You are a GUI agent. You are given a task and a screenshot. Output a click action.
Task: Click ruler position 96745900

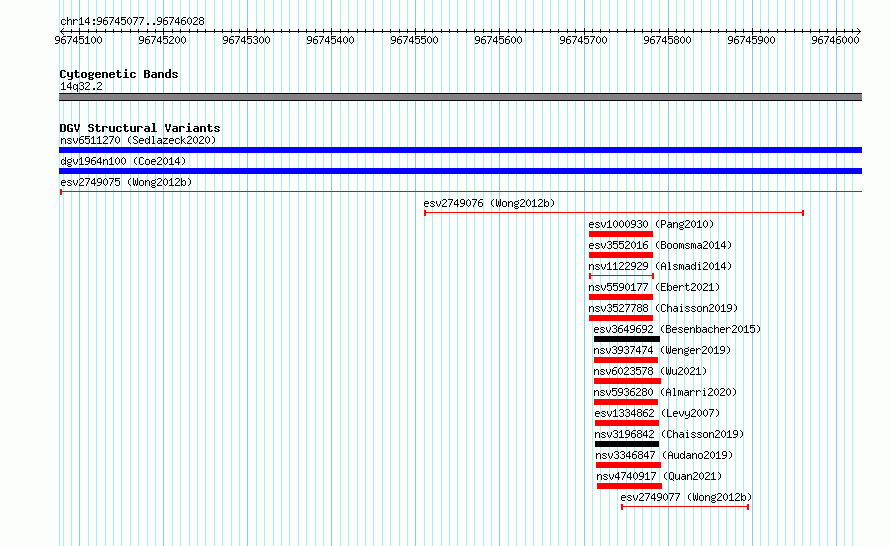coord(752,40)
